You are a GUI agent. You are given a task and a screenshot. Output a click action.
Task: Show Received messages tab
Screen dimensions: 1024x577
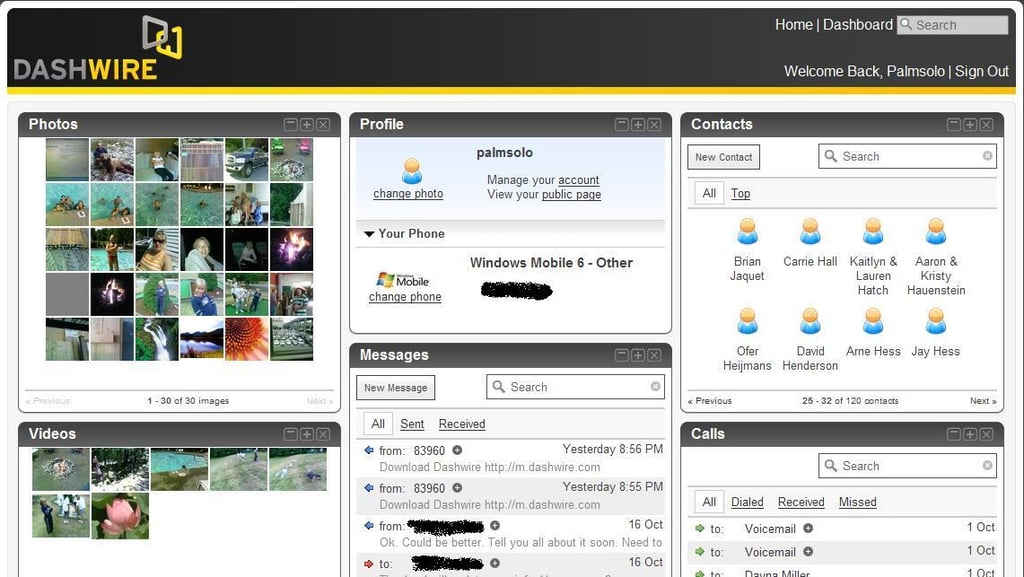[x=462, y=424]
